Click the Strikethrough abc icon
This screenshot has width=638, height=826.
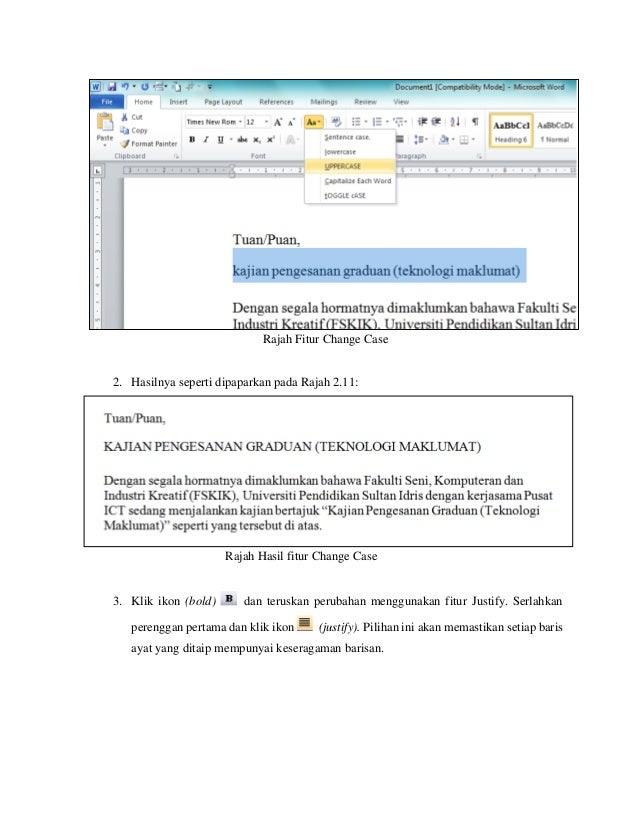click(x=242, y=140)
